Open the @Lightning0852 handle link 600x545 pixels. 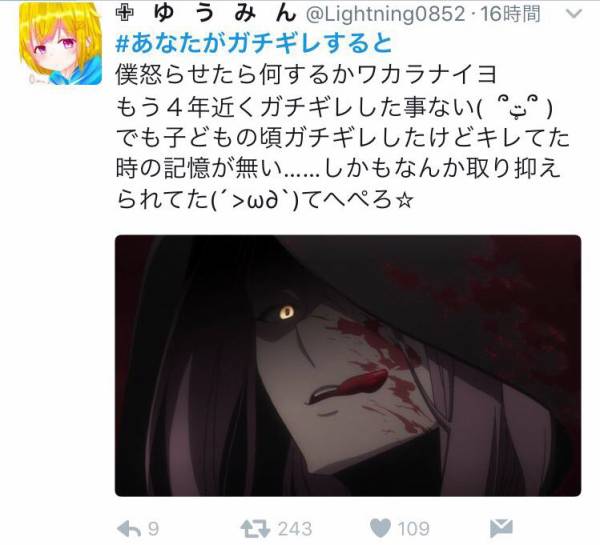385,15
